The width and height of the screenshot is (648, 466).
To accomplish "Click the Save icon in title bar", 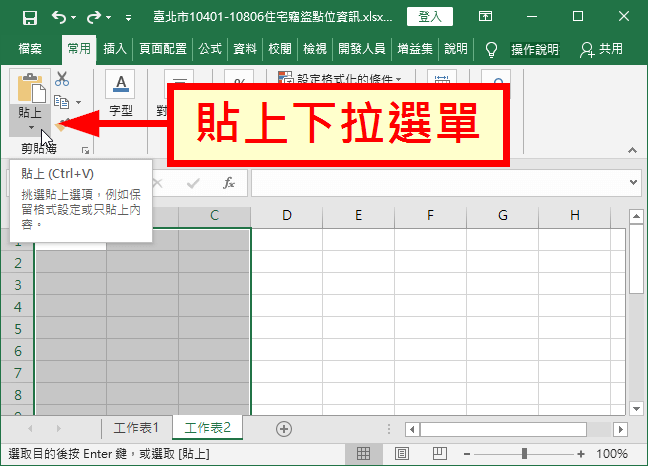I will point(30,18).
